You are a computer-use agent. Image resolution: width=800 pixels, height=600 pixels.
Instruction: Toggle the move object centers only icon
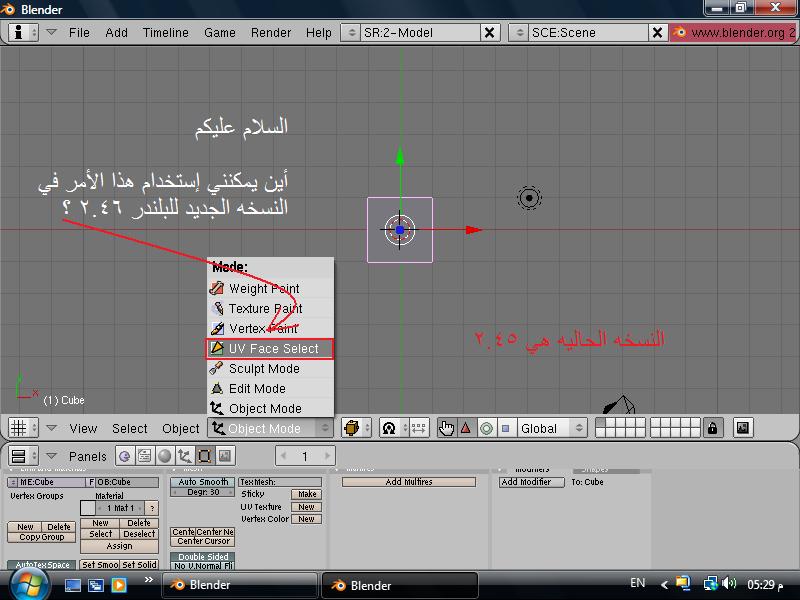point(418,428)
